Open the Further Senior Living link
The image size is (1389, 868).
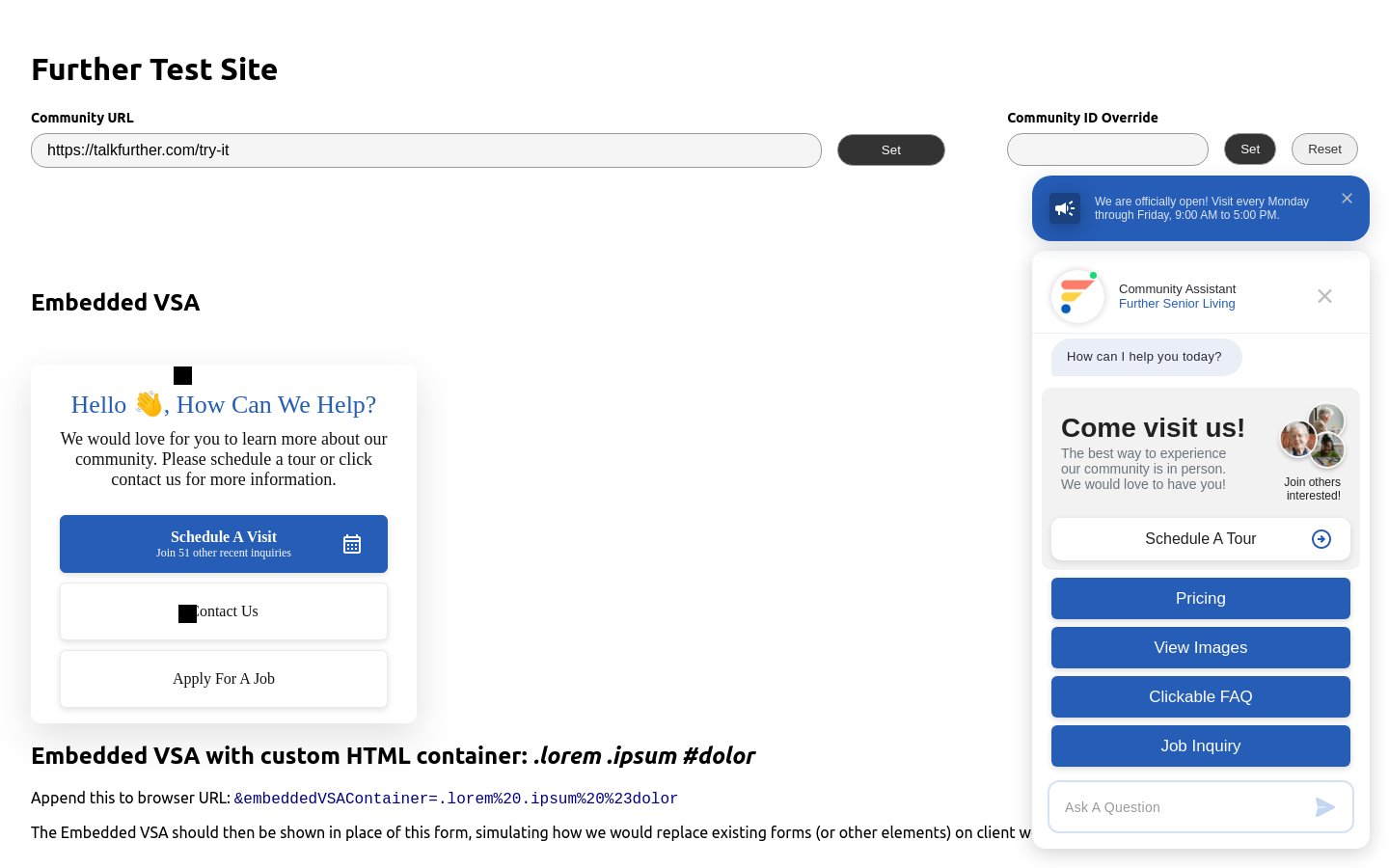pyautogui.click(x=1177, y=304)
